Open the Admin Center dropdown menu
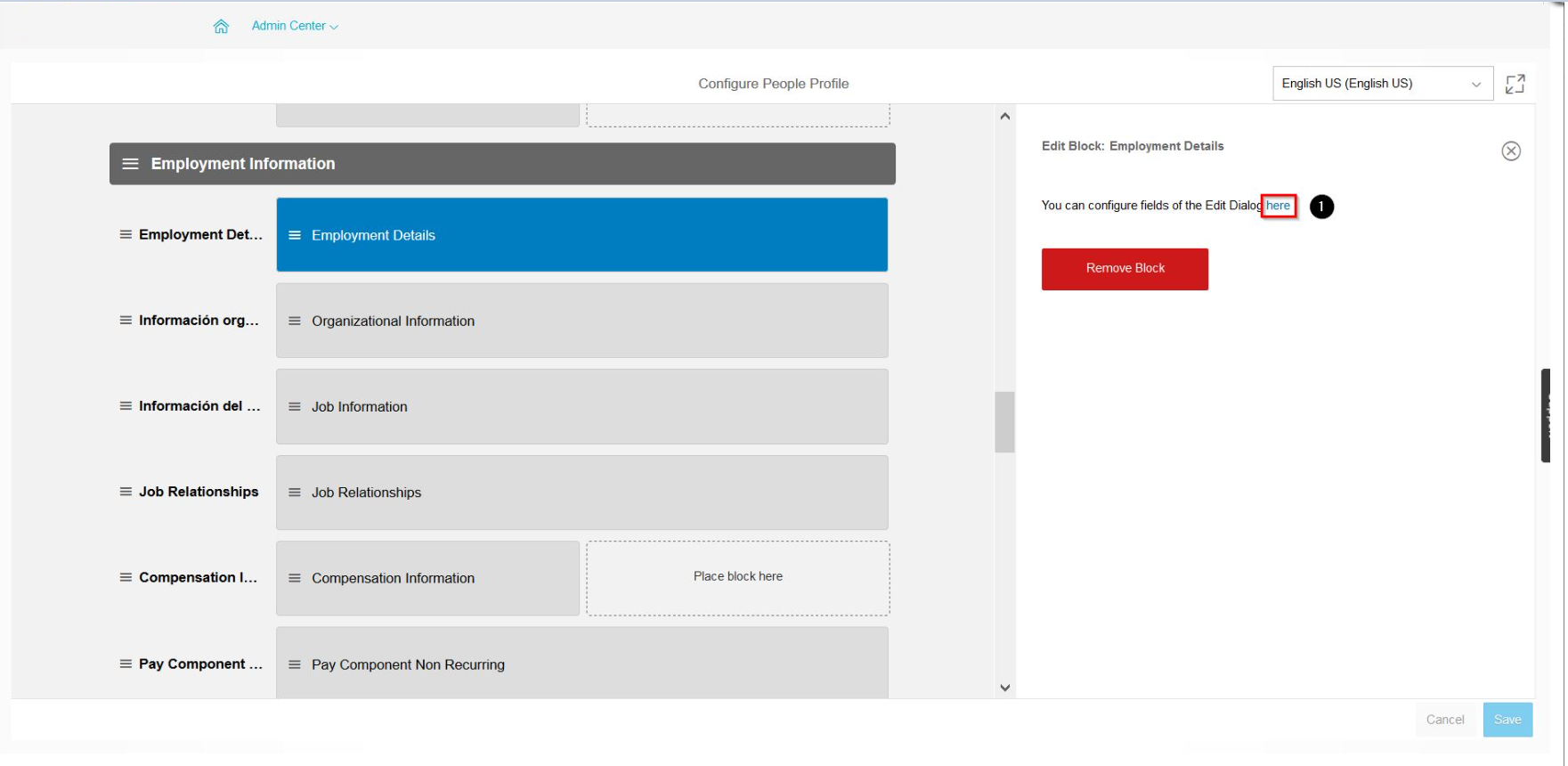 click(x=295, y=26)
